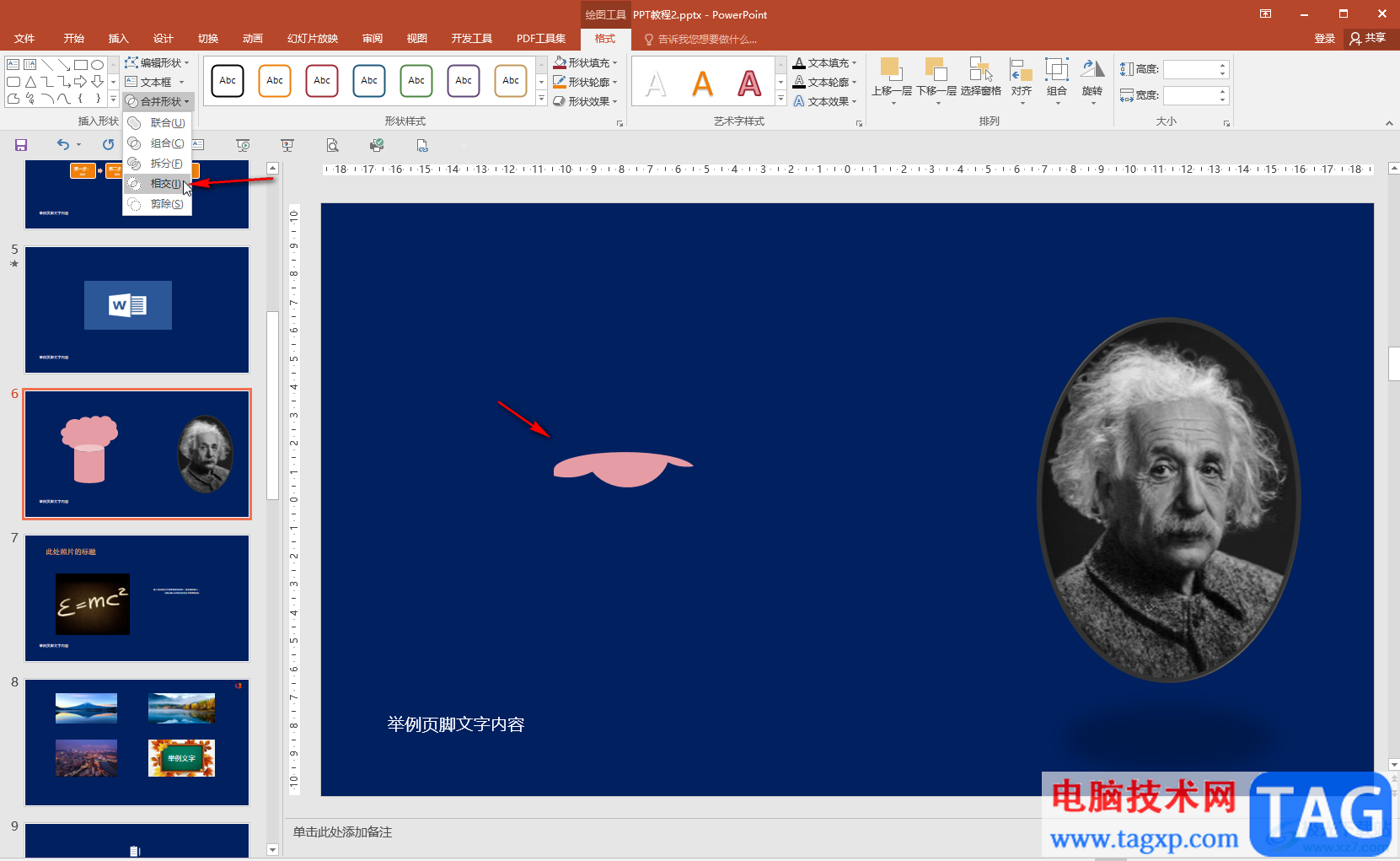
Task: Click the Share (共享) button
Action: [x=1368, y=39]
